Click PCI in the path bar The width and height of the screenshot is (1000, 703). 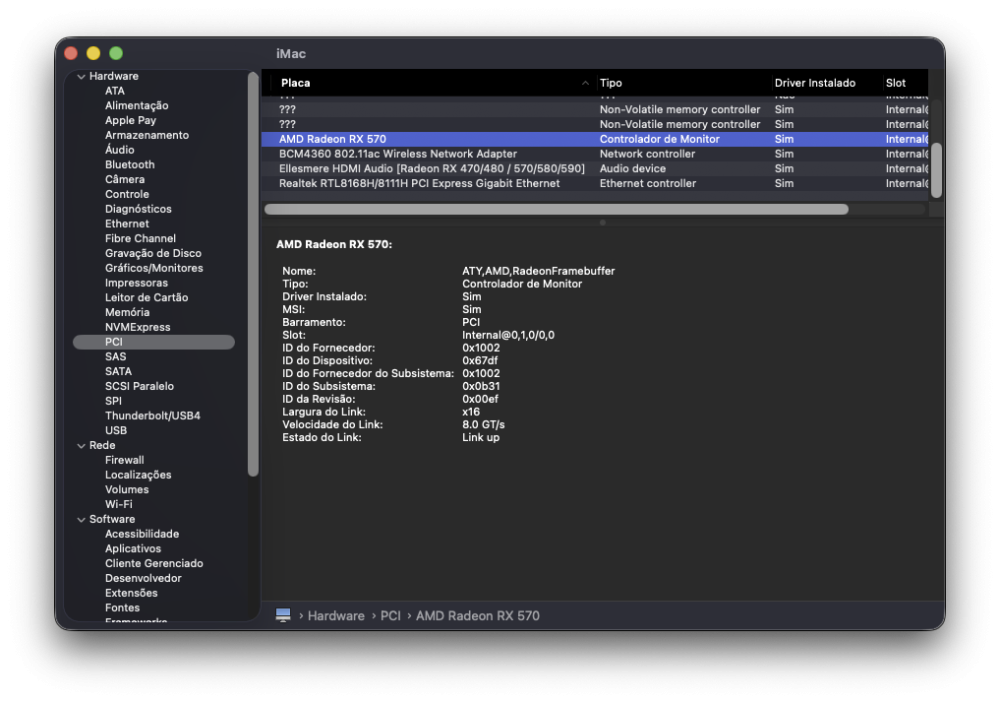click(x=390, y=616)
